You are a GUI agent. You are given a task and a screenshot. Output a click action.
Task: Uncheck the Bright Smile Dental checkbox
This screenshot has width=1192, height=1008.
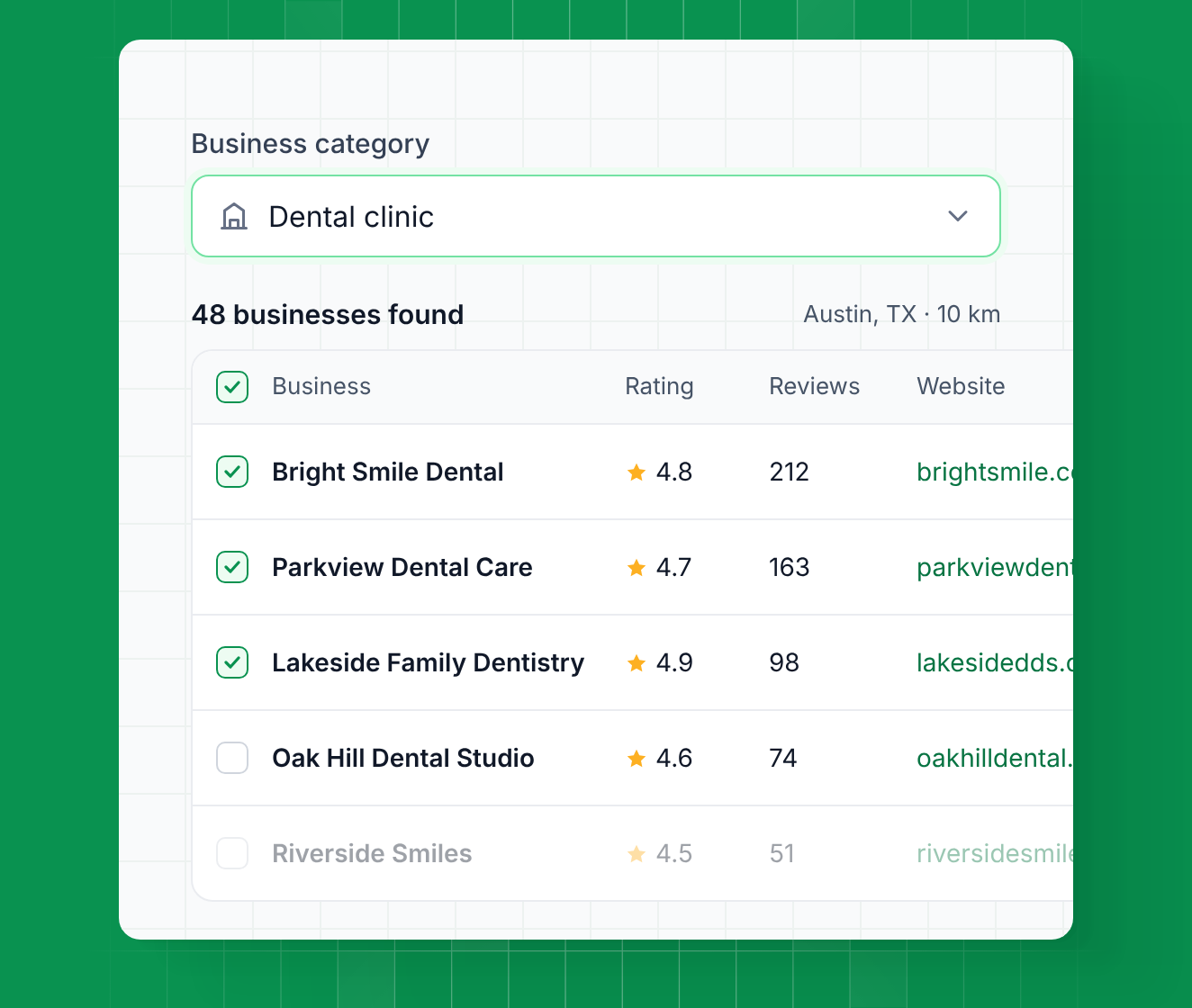click(232, 472)
